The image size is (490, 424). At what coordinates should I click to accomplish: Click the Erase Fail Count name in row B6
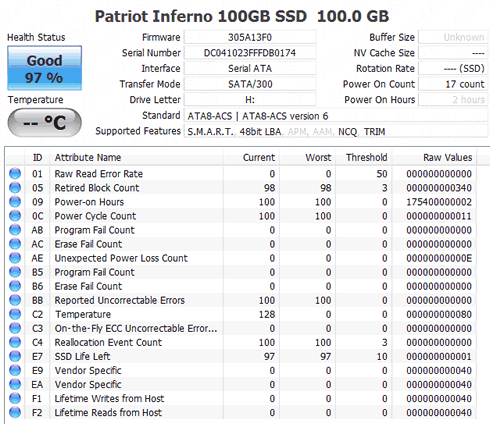88,286
